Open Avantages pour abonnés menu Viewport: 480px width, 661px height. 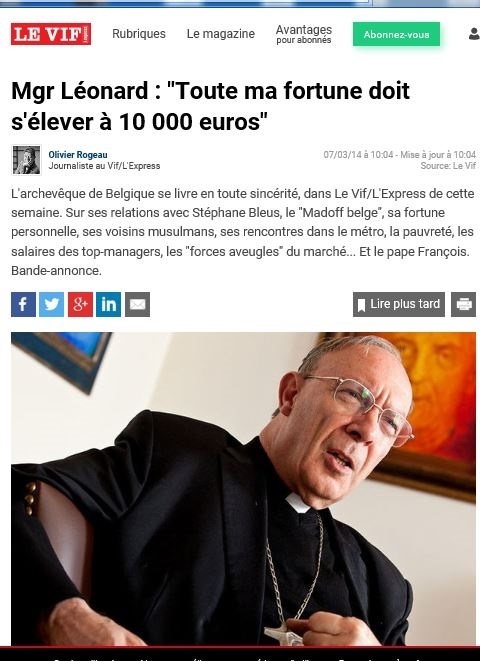[x=304, y=34]
